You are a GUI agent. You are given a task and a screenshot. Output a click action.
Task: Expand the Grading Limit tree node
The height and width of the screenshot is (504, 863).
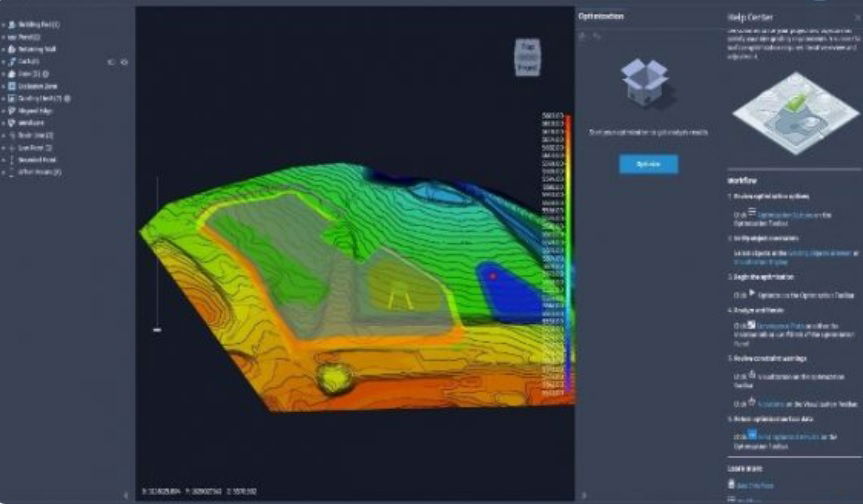(x=3, y=98)
